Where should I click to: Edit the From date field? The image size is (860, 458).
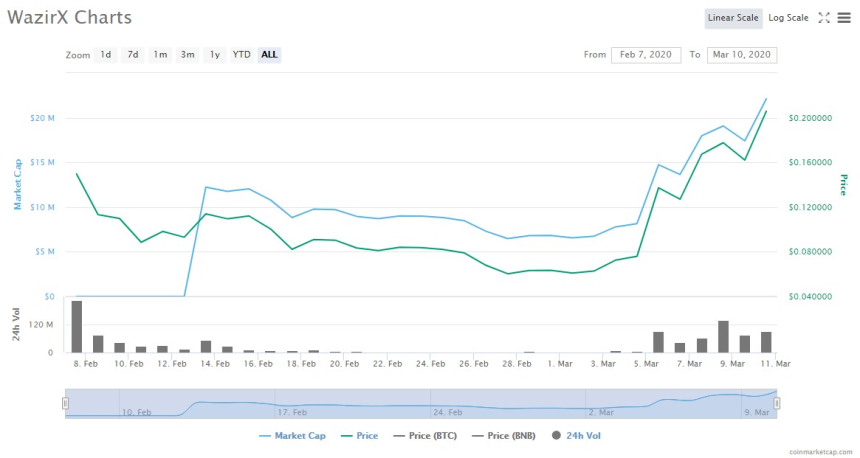pyautogui.click(x=646, y=55)
